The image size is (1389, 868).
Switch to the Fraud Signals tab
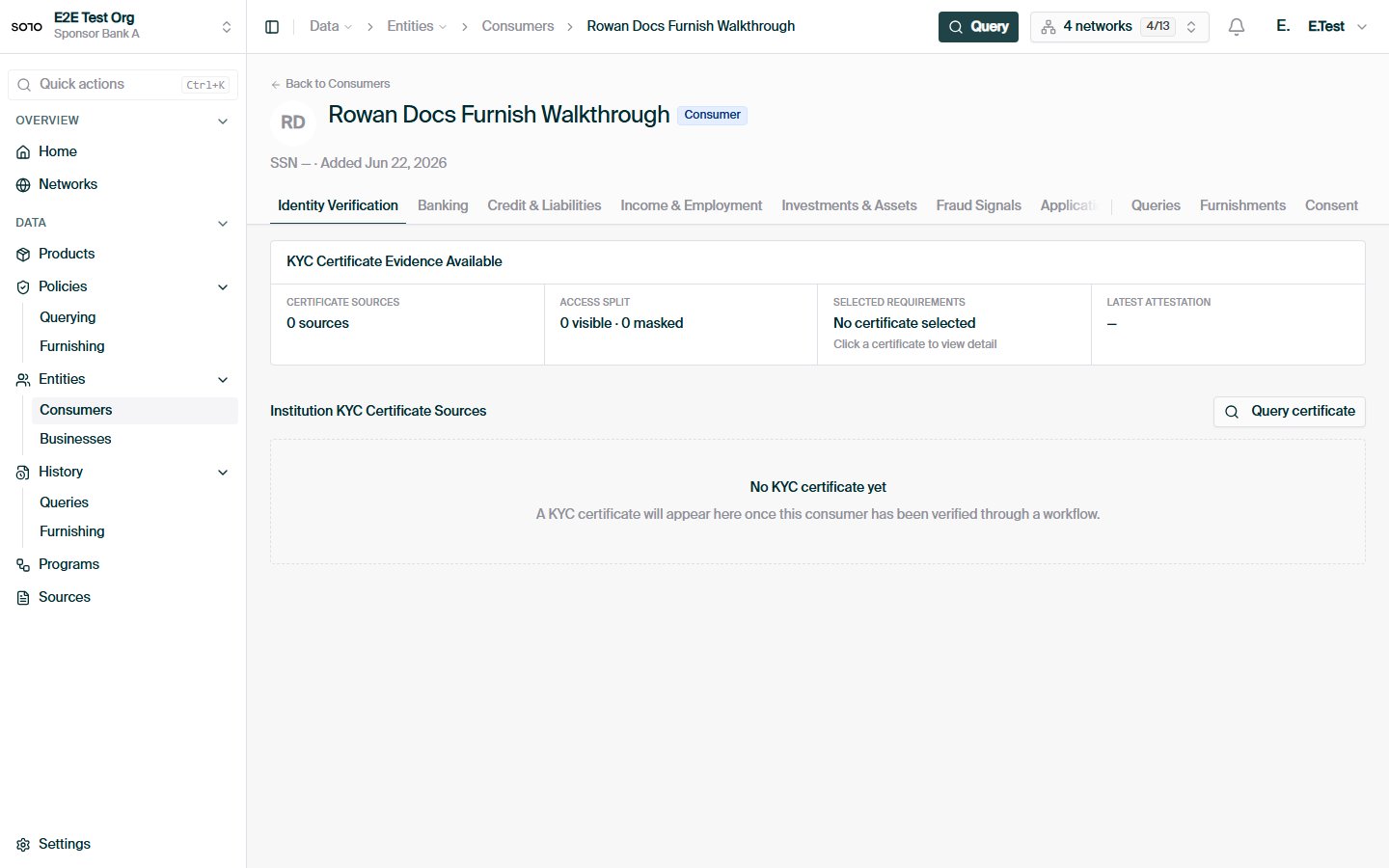coord(978,205)
